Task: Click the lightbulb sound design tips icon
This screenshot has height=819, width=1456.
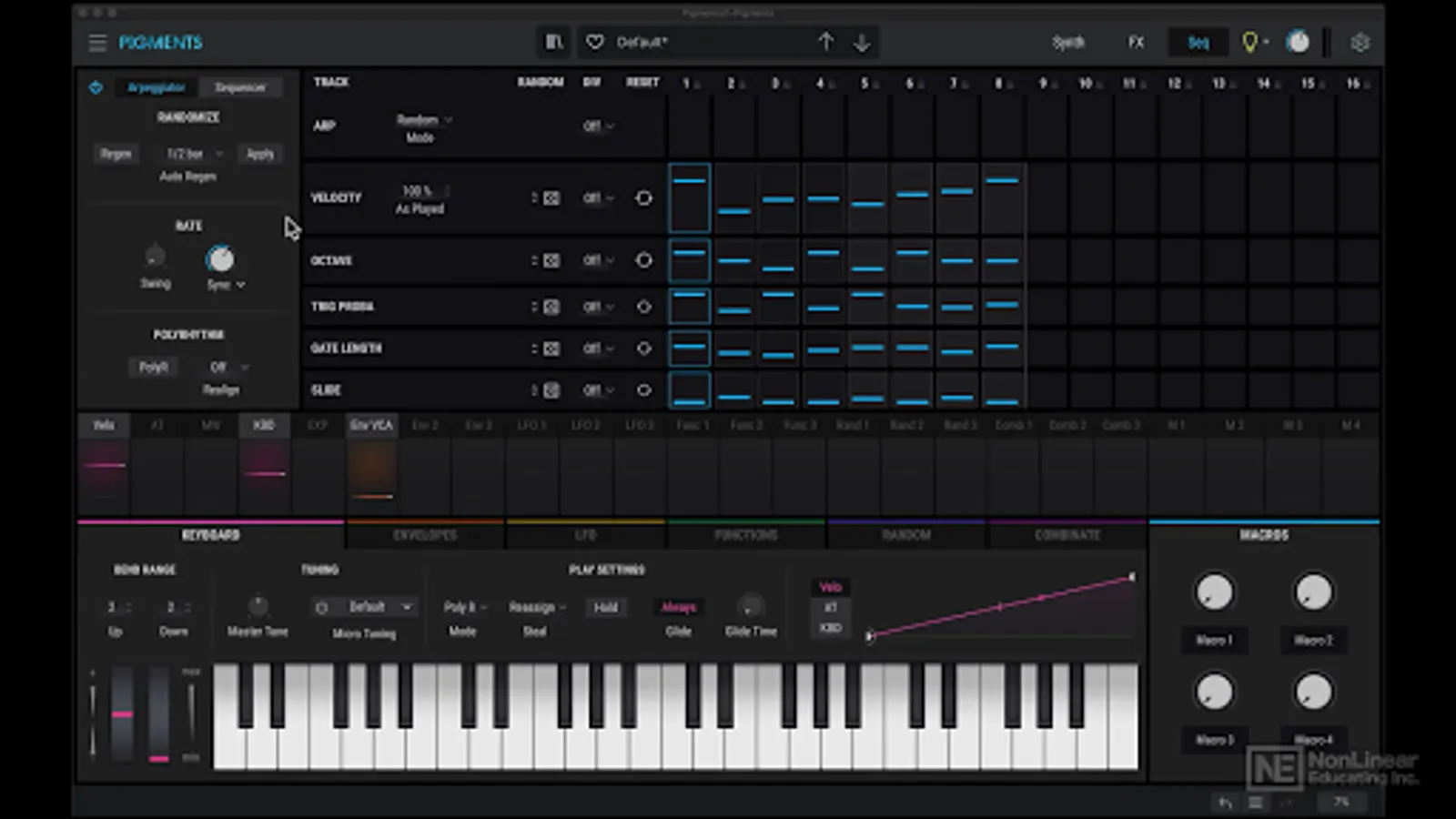Action: 1250,42
